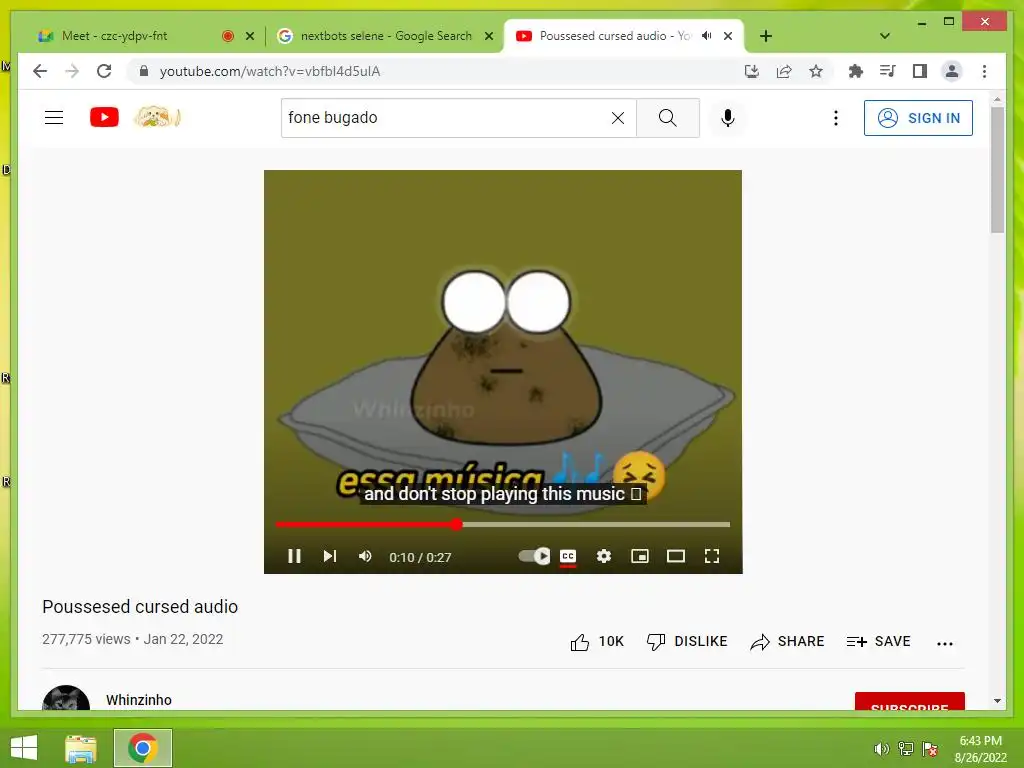Close the Meet tab

pos(249,36)
